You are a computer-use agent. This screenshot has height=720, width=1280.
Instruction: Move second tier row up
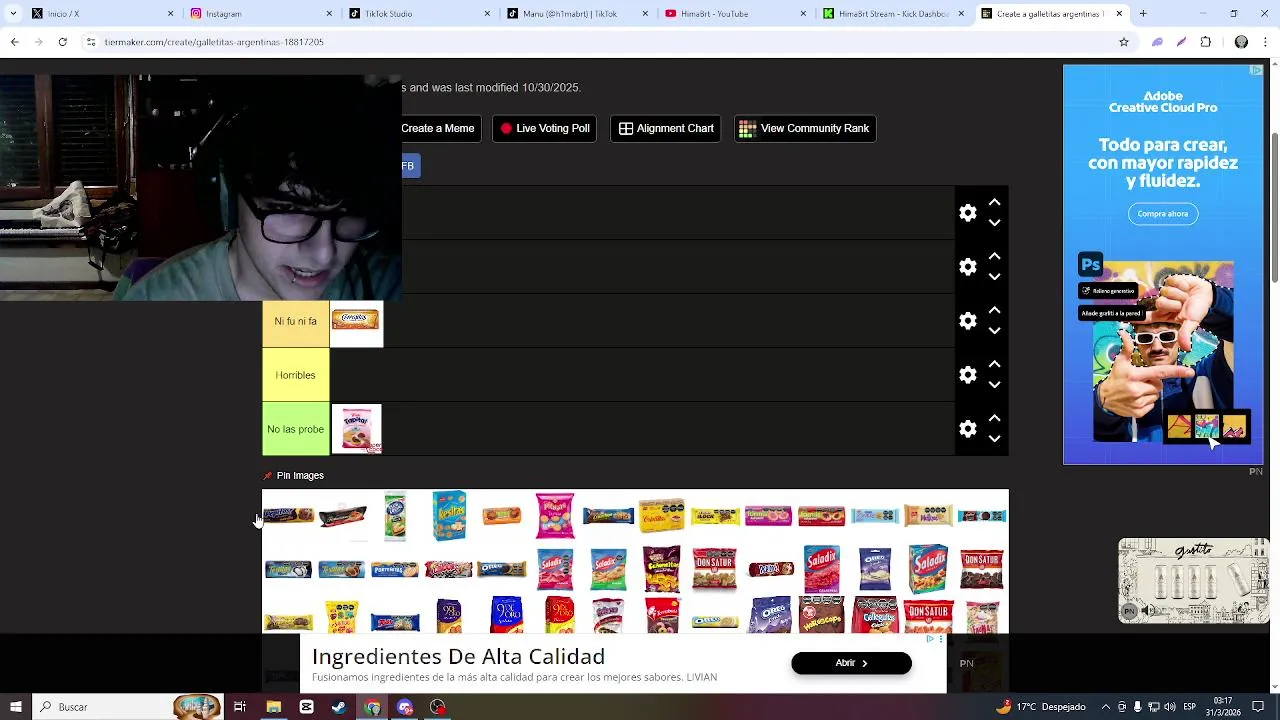click(994, 257)
